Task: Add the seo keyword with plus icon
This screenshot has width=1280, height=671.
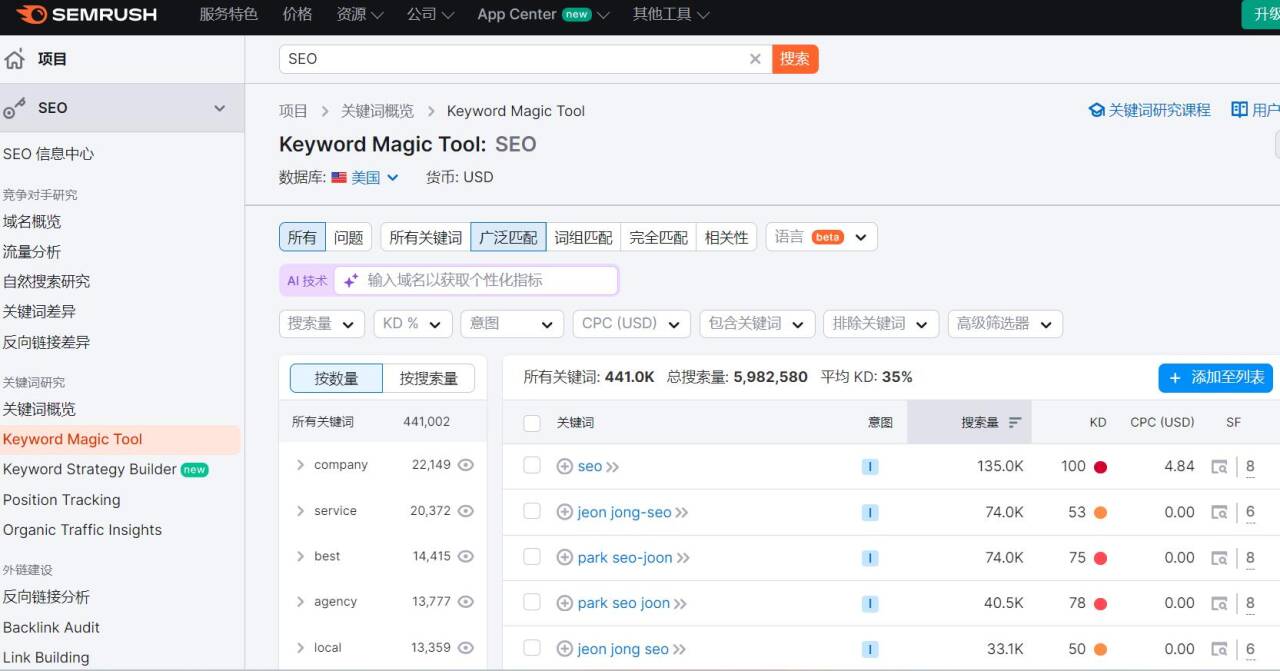Action: click(564, 466)
